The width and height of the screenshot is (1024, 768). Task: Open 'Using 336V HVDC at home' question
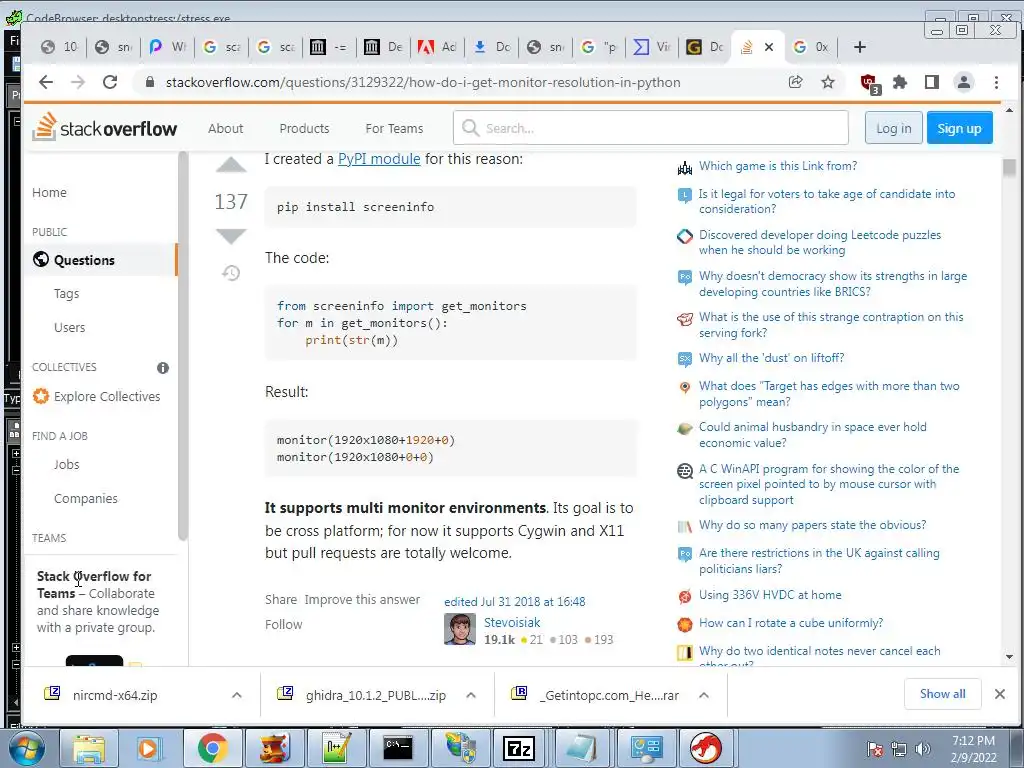click(x=770, y=595)
